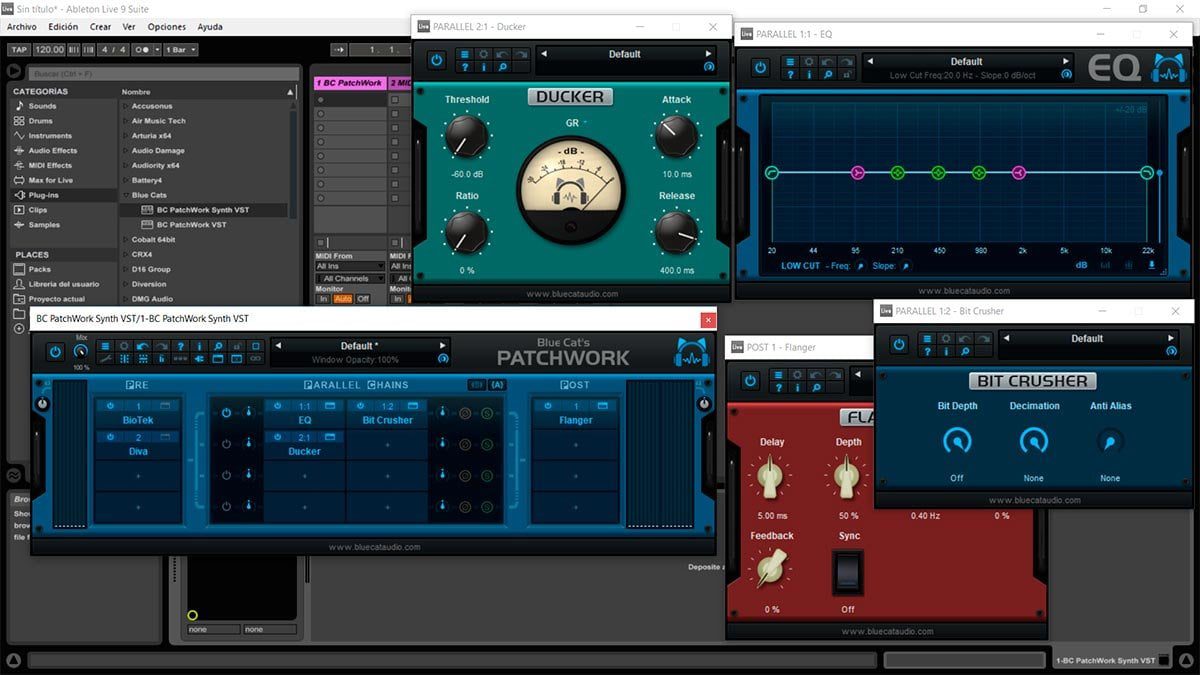Screen dimensions: 1200x675
Task: Toggle the Bit Crusher window power button
Action: (x=898, y=344)
